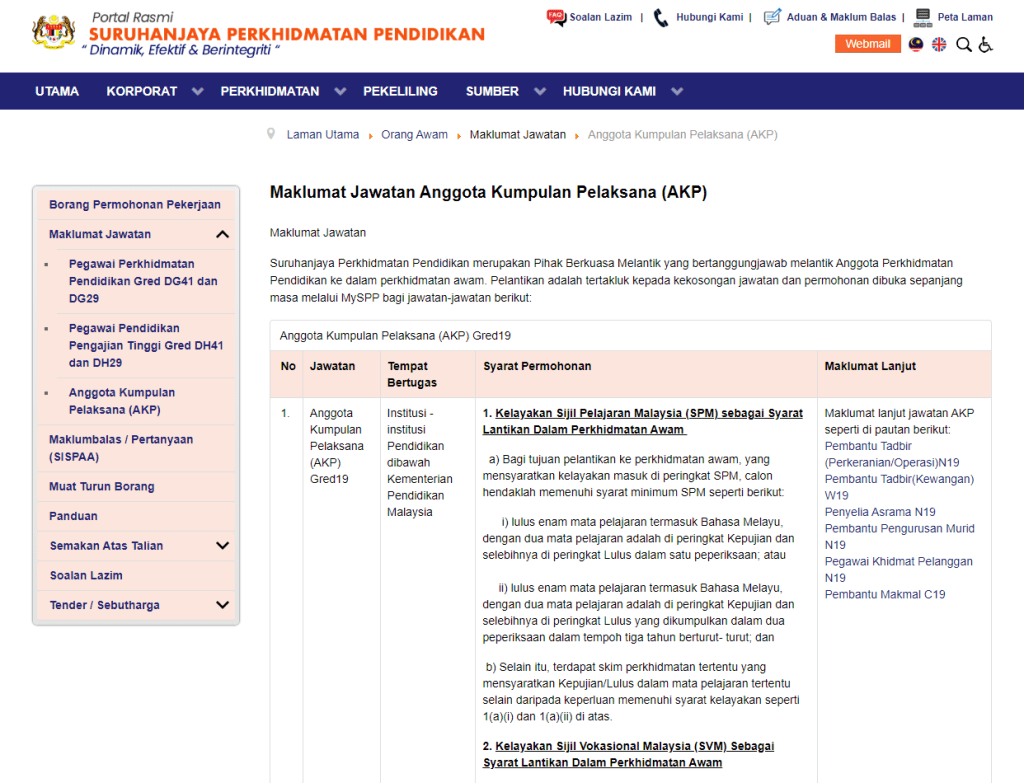
Task: Click the page title Maklumat Jawatan AKP
Action: click(x=488, y=192)
